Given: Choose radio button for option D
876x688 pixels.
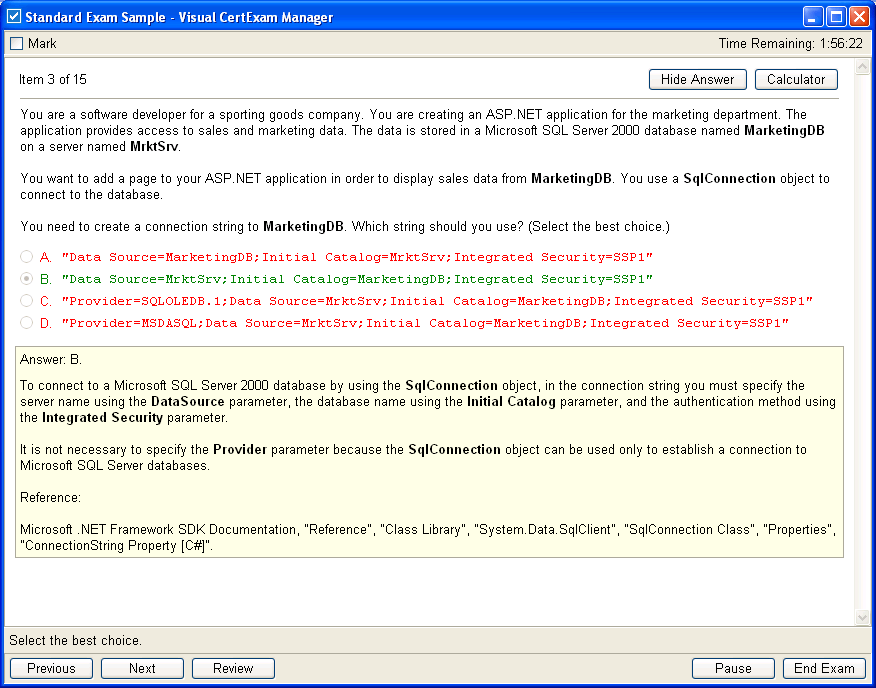Looking at the screenshot, I should (26, 322).
